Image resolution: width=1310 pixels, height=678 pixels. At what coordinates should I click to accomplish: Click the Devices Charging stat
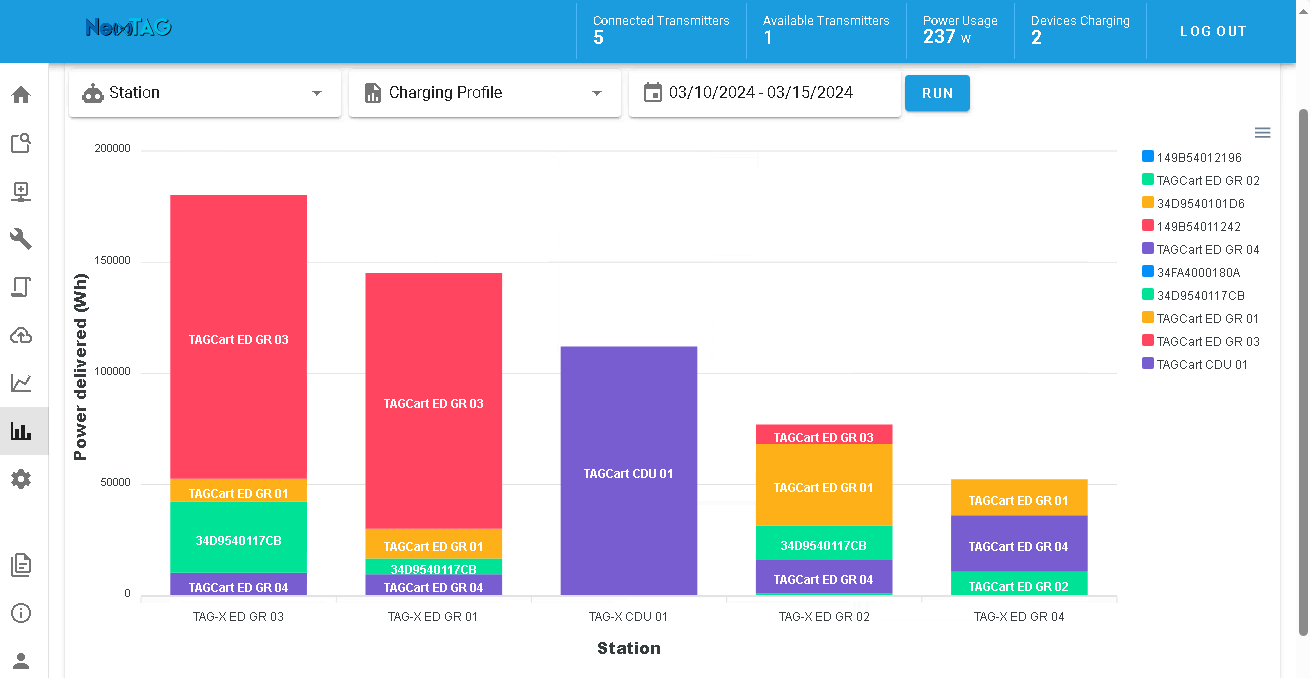click(1080, 30)
